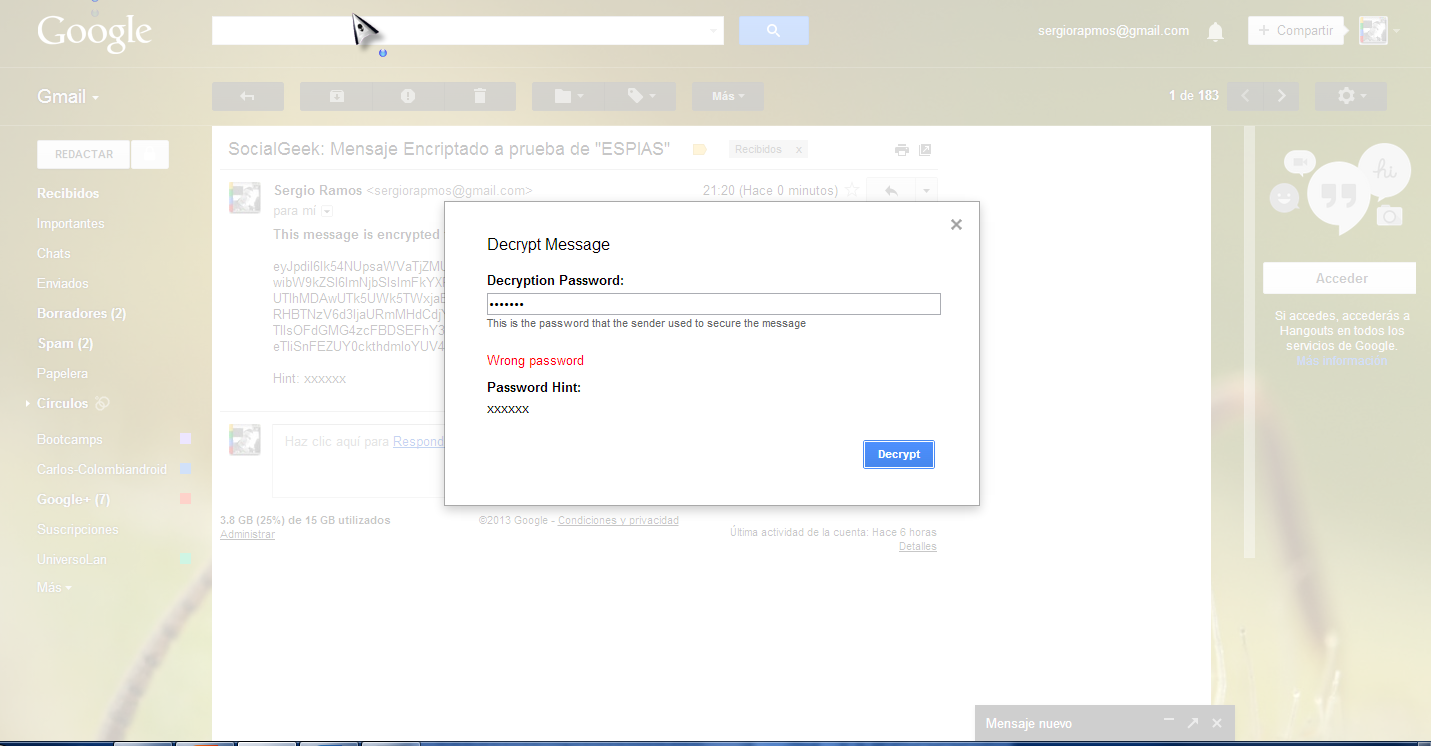1431x746 pixels.
Task: Close the Decrypt Message dialog
Action: click(956, 225)
